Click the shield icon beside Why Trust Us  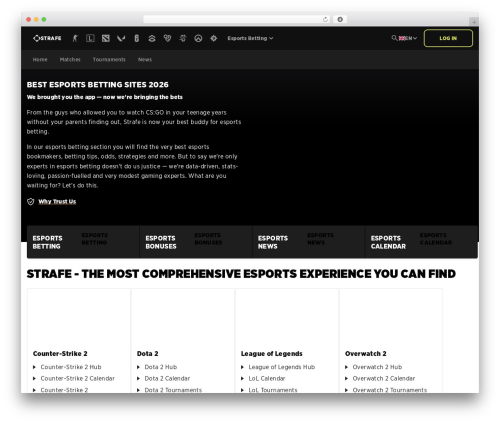pyautogui.click(x=31, y=202)
